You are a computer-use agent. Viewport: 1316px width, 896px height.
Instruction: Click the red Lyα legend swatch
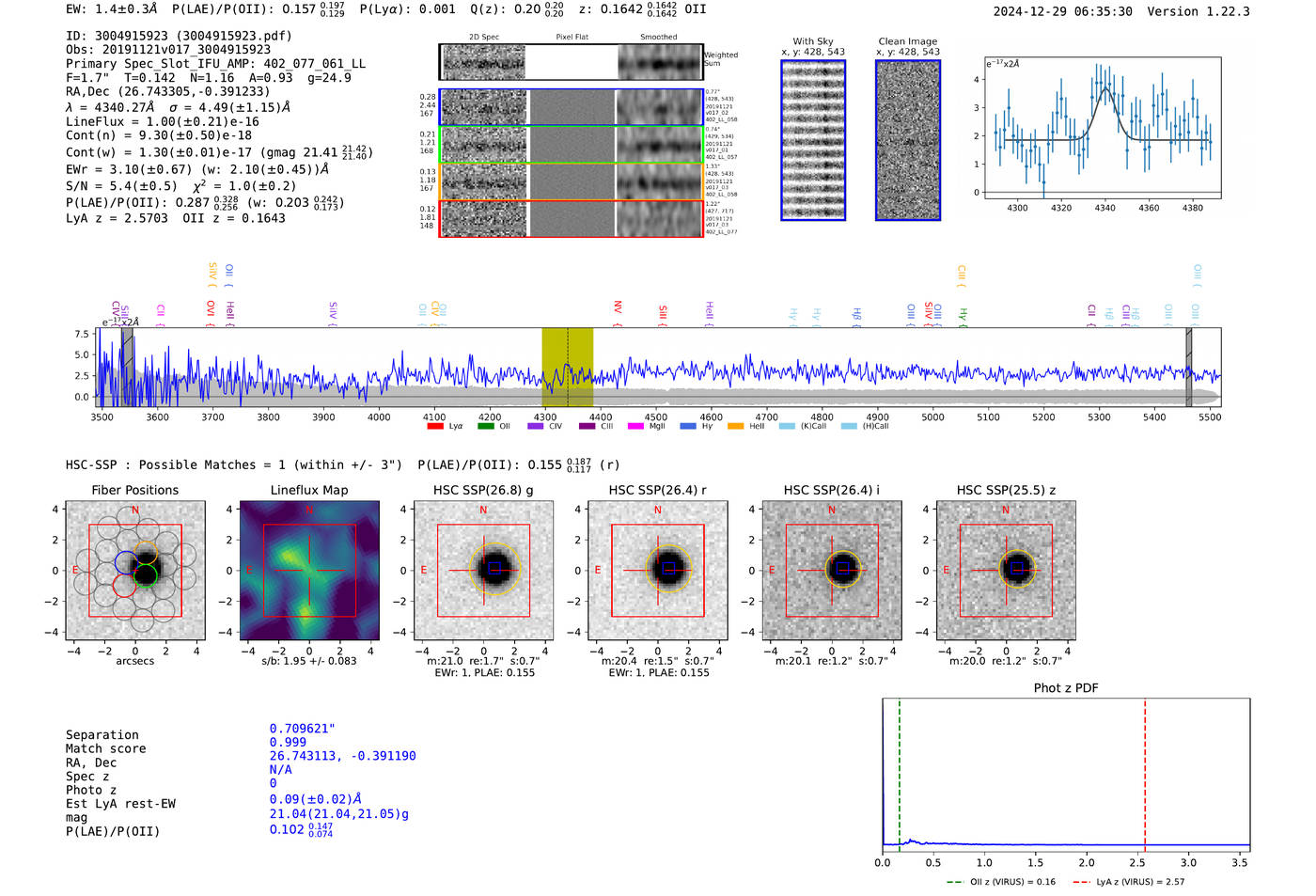click(435, 426)
